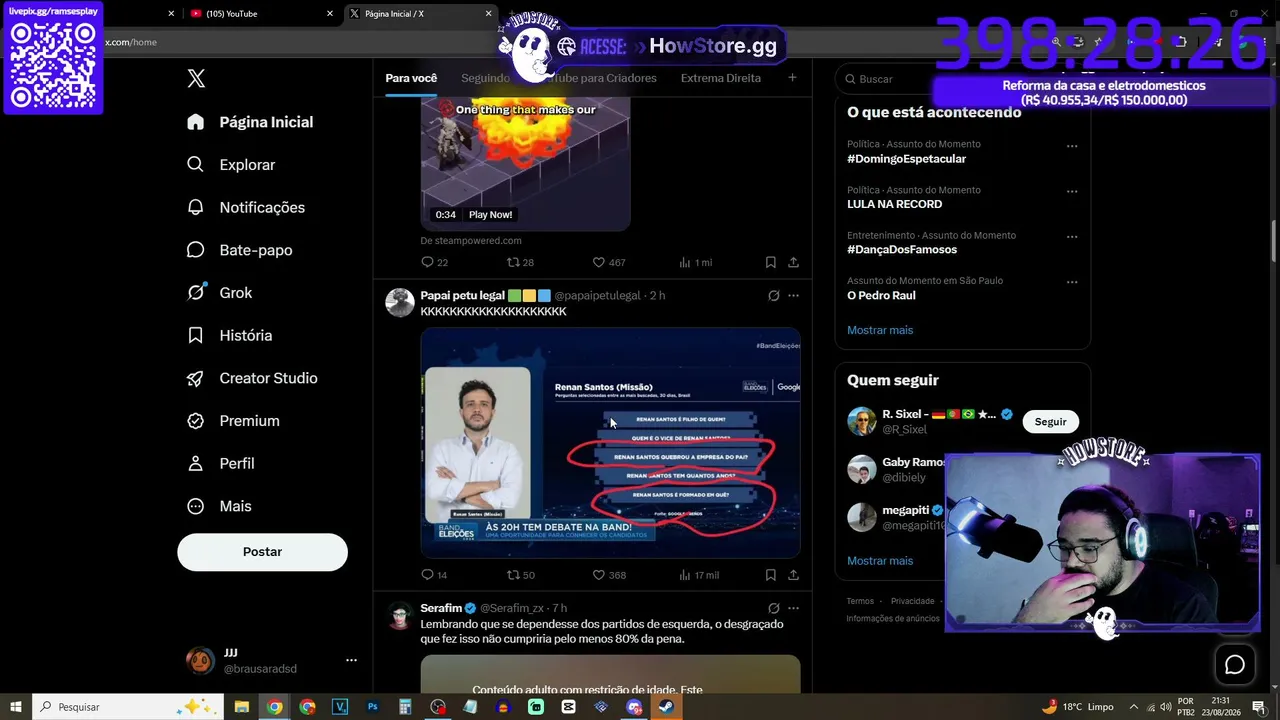Open more options for LULA NA RECORD
The height and width of the screenshot is (720, 1280).
[x=1071, y=191]
